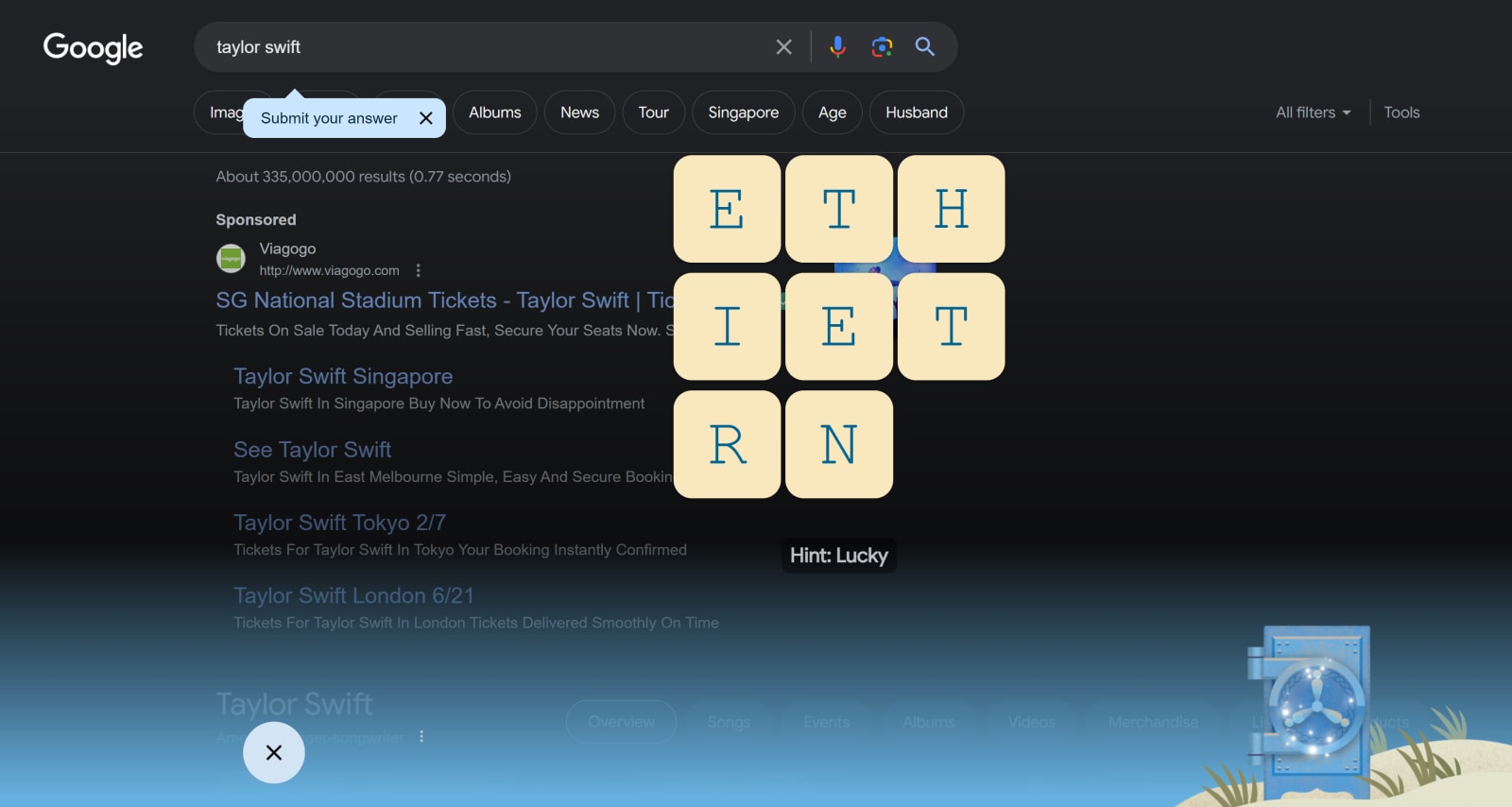The height and width of the screenshot is (807, 1512).
Task: Open Google Lens image search
Action: point(882,47)
